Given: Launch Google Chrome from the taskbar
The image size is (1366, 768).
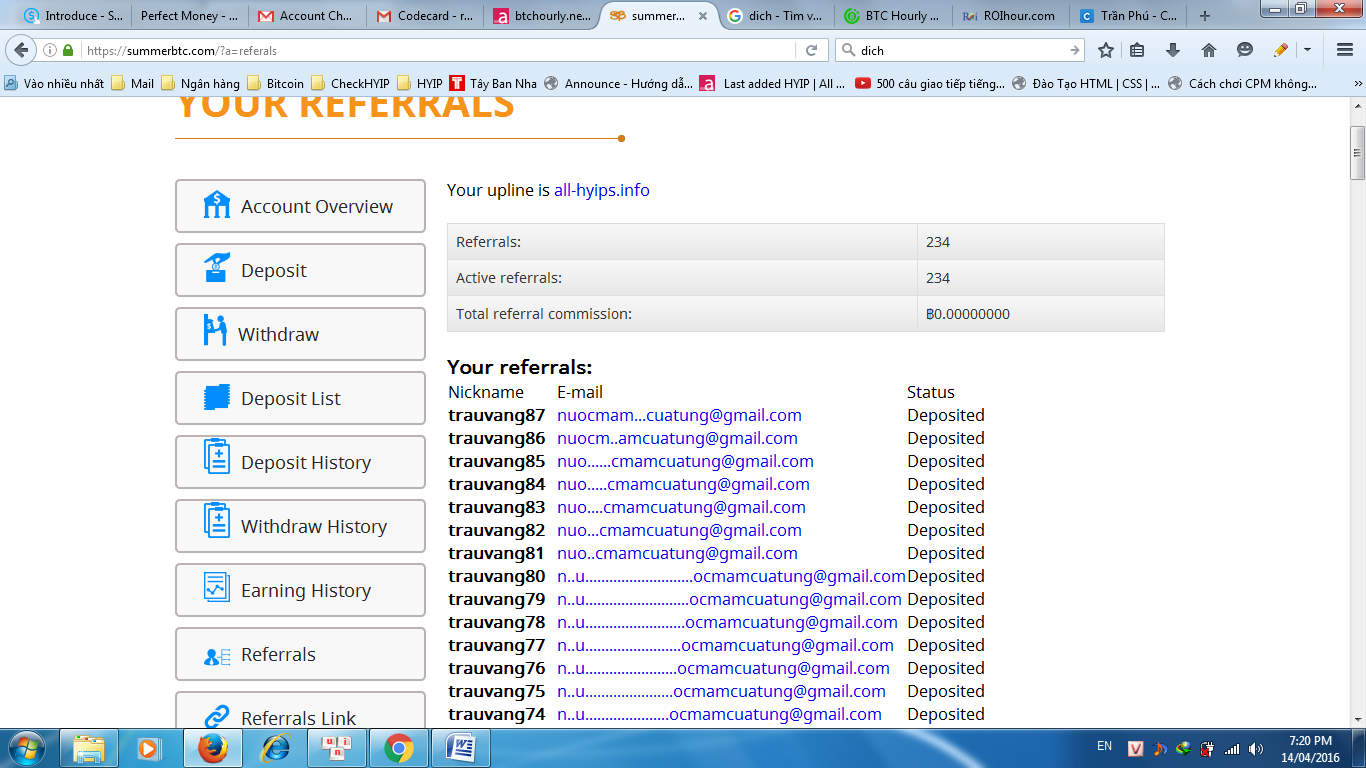Looking at the screenshot, I should coord(398,748).
